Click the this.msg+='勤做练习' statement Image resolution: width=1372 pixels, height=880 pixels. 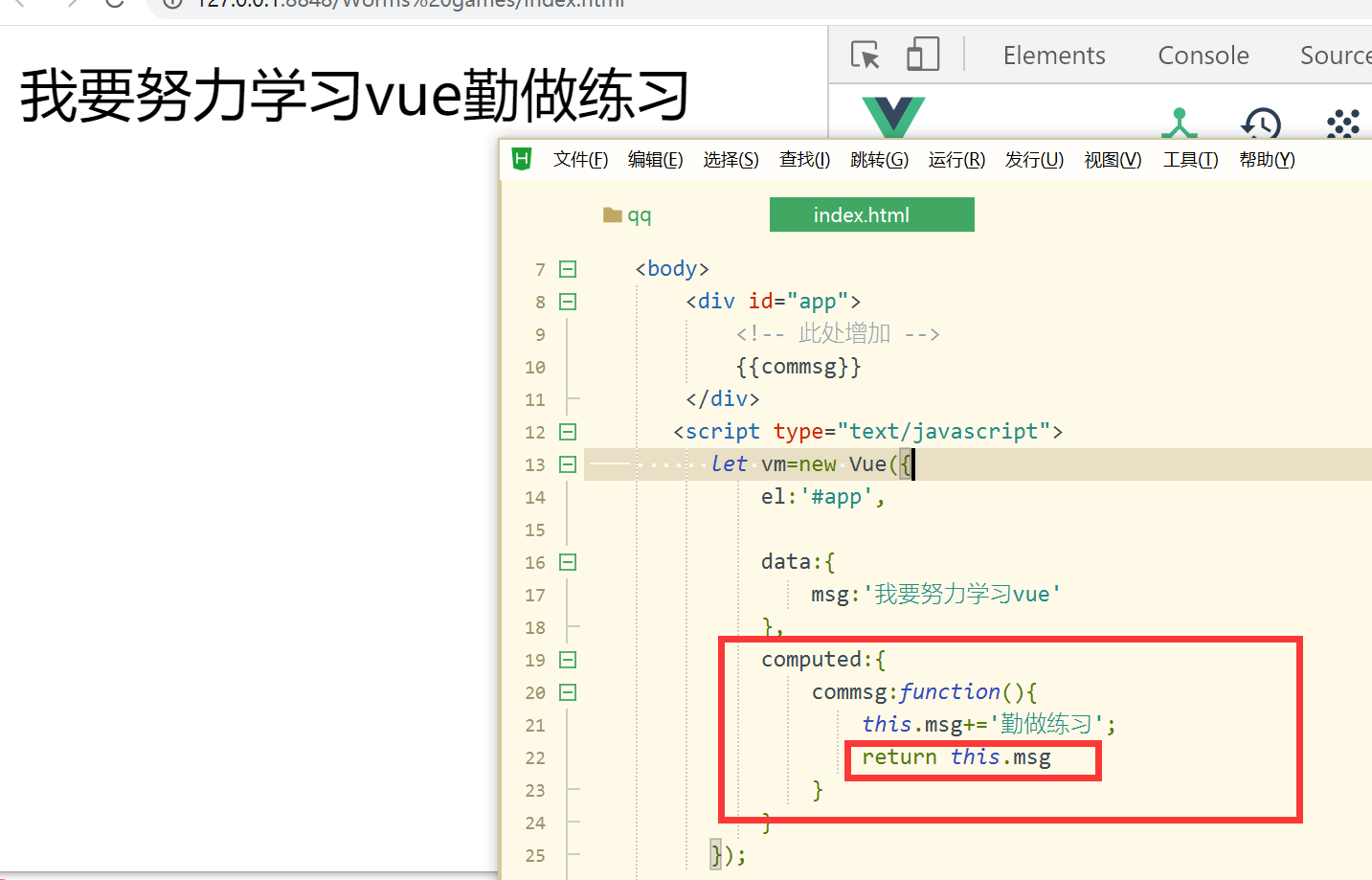pyautogui.click(x=989, y=725)
